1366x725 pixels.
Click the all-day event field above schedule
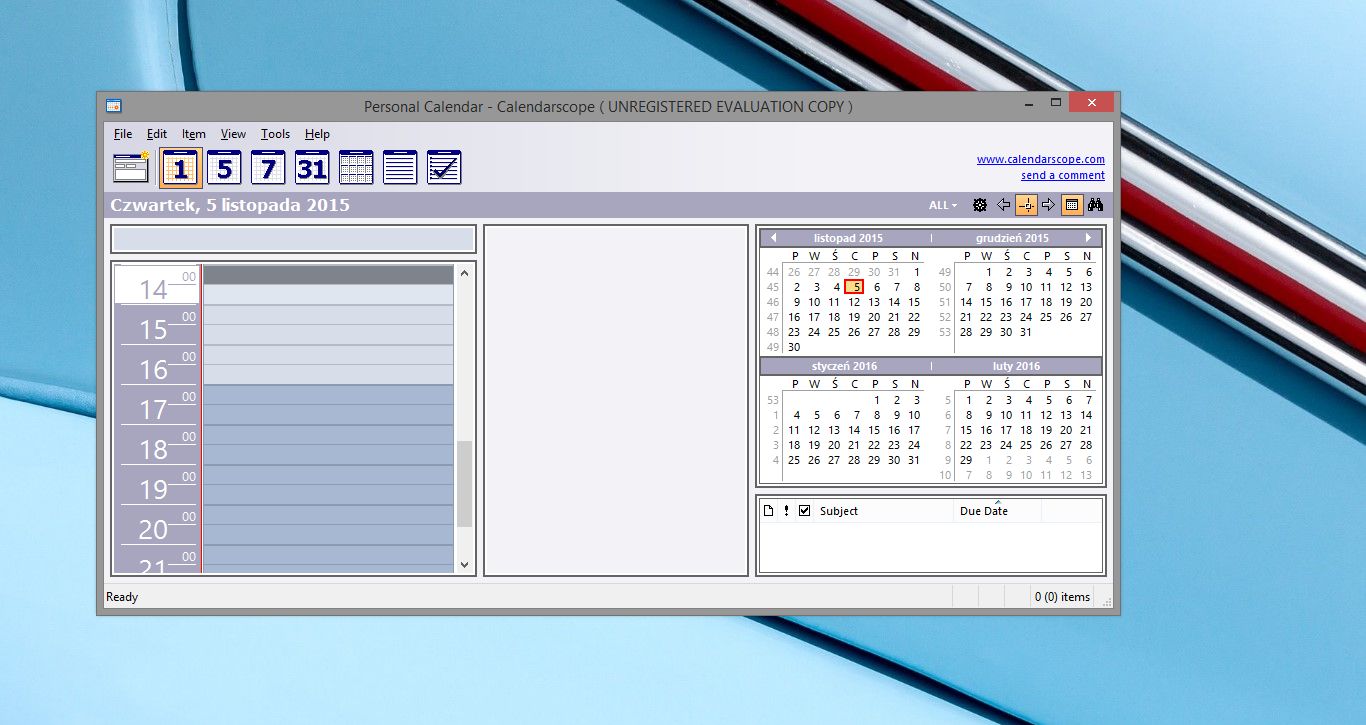pyautogui.click(x=293, y=240)
